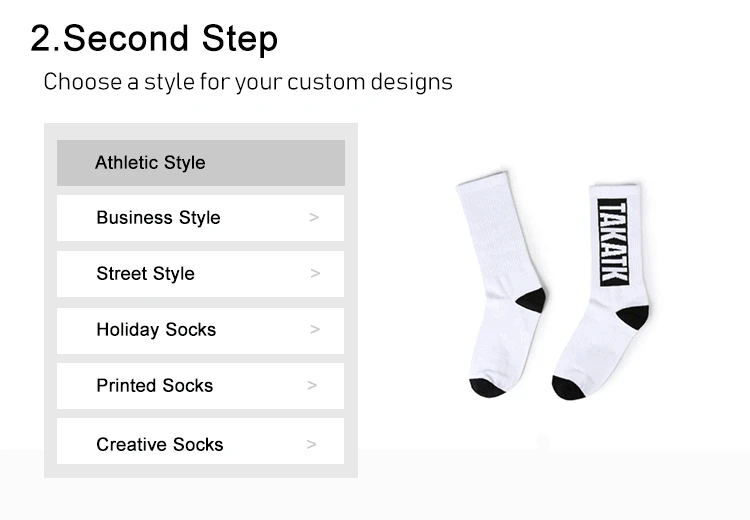Click the TAKATK logo on the sock

(x=613, y=242)
